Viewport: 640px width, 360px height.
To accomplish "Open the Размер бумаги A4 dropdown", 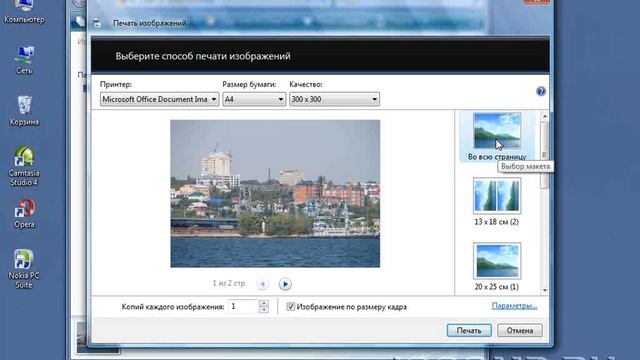I will click(x=254, y=99).
